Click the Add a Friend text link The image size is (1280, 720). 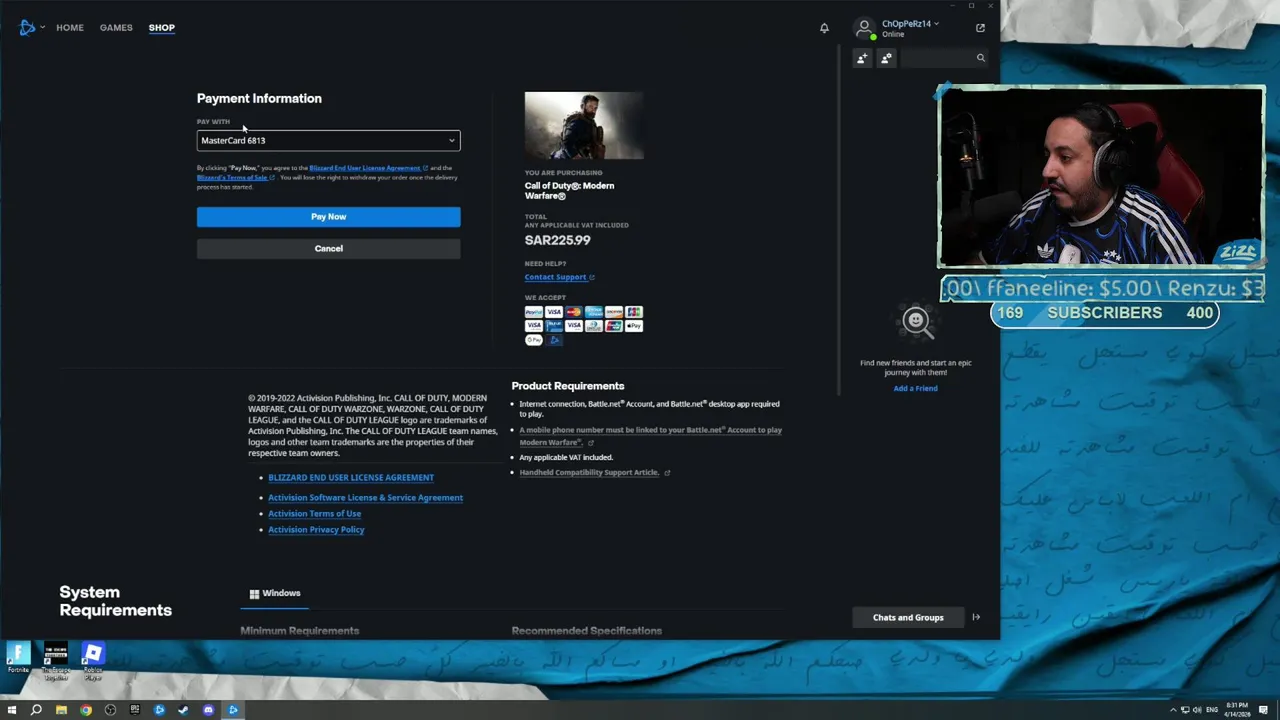pyautogui.click(x=915, y=388)
